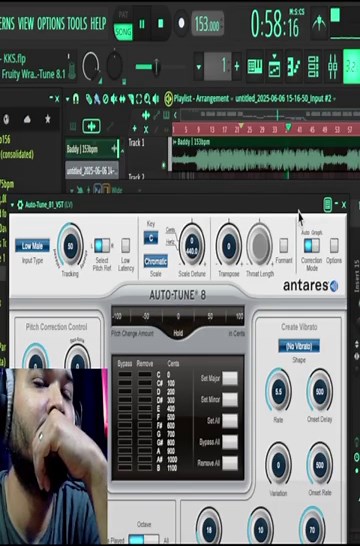This screenshot has width=360, height=546.
Task: Click the playback speaker tool in Playlist toolbar
Action: pos(156,99)
